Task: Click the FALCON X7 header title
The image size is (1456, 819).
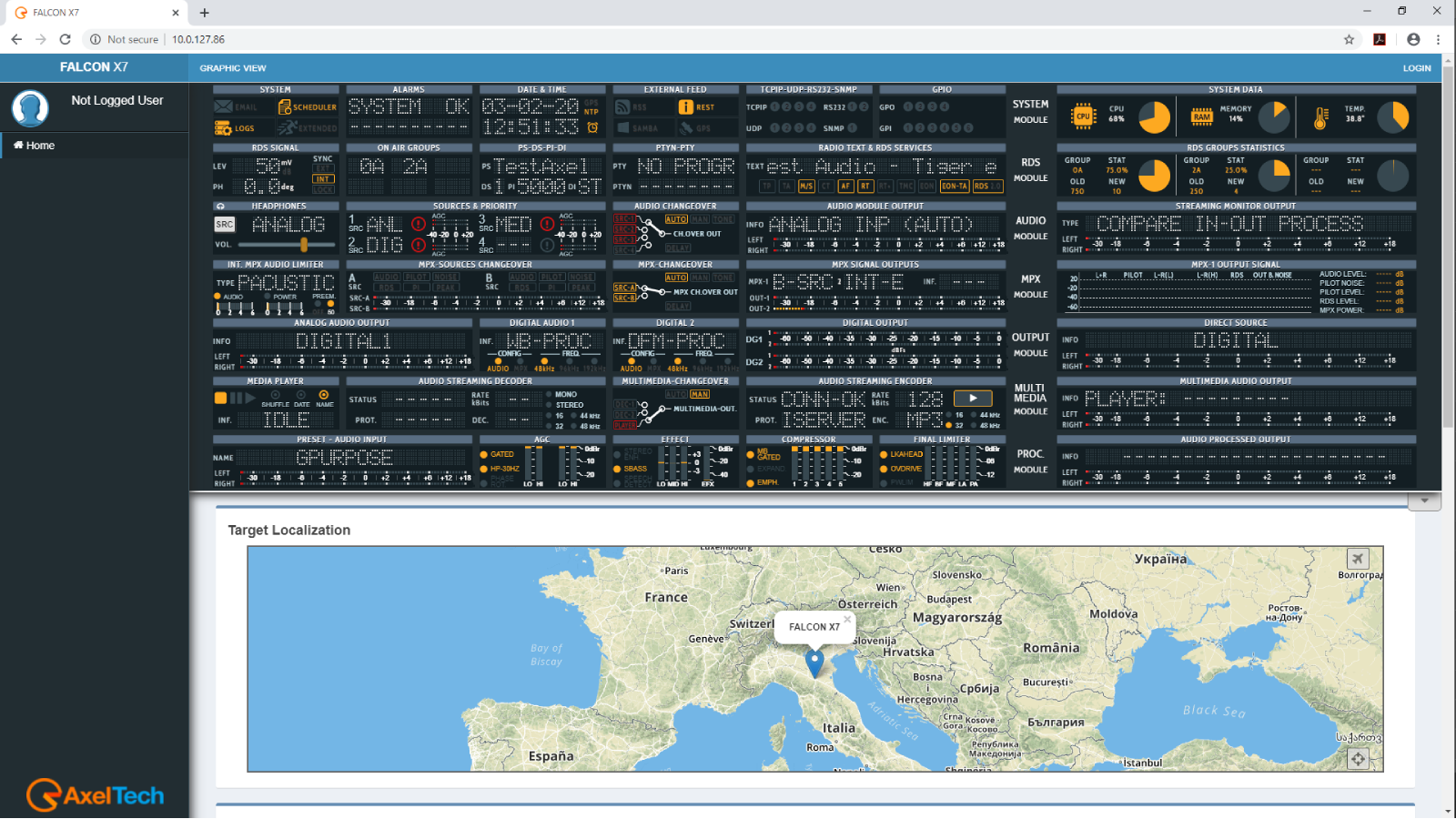Action: pos(94,67)
